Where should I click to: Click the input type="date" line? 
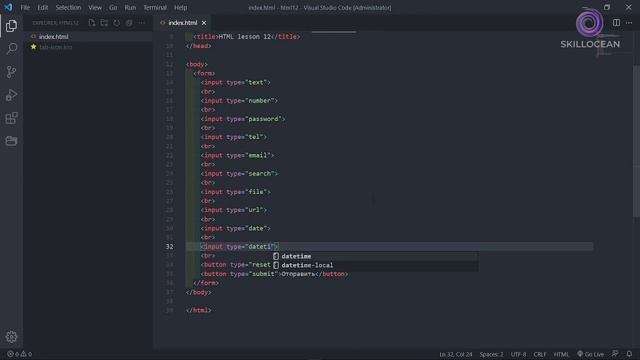click(236, 229)
